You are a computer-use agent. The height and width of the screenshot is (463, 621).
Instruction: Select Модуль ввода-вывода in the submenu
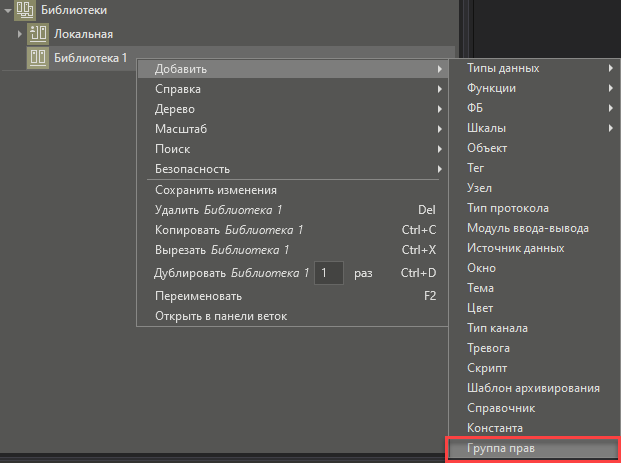pyautogui.click(x=528, y=228)
